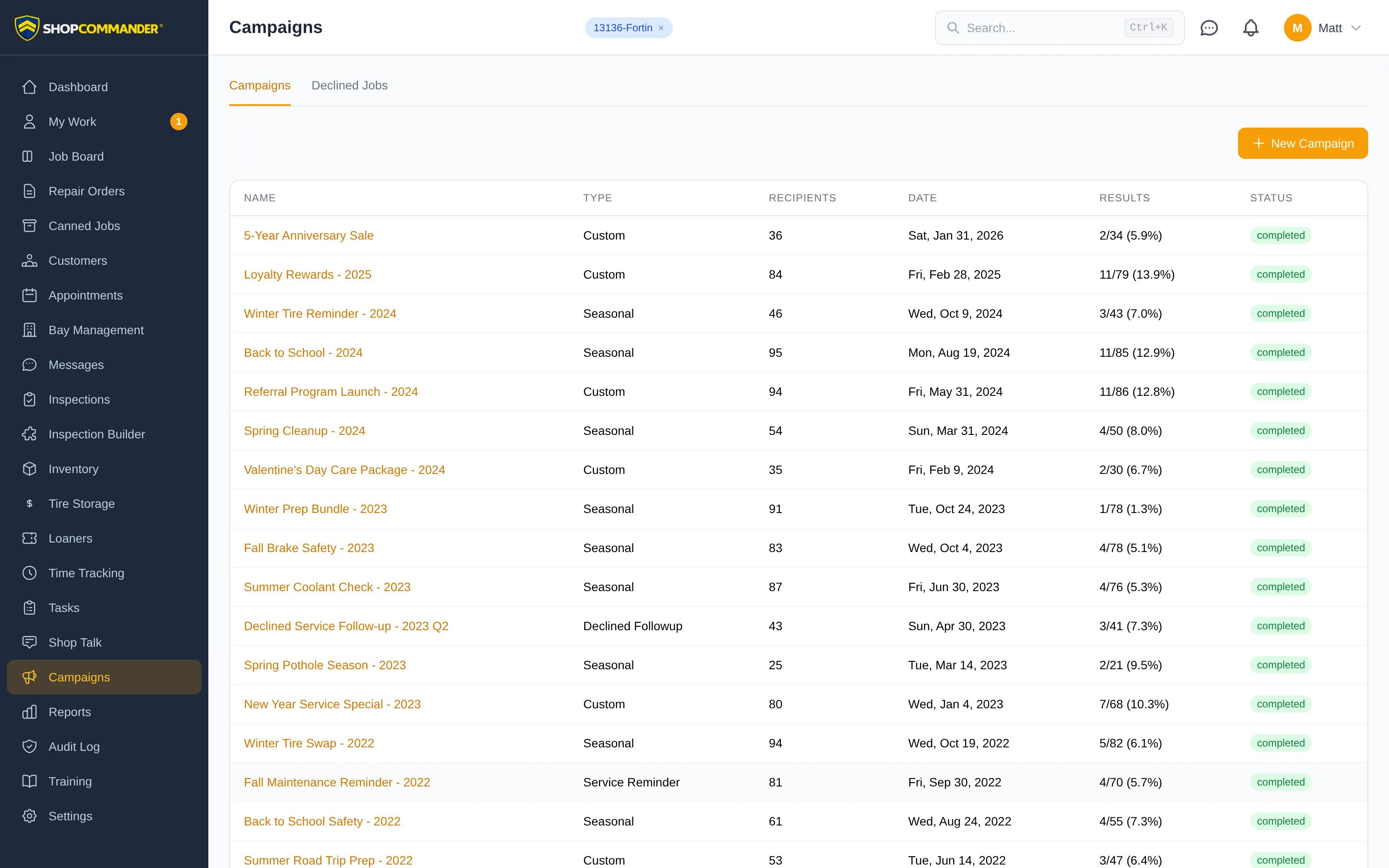1389x868 pixels.
Task: Open Dashboard home icon in sidebar
Action: pyautogui.click(x=29, y=87)
